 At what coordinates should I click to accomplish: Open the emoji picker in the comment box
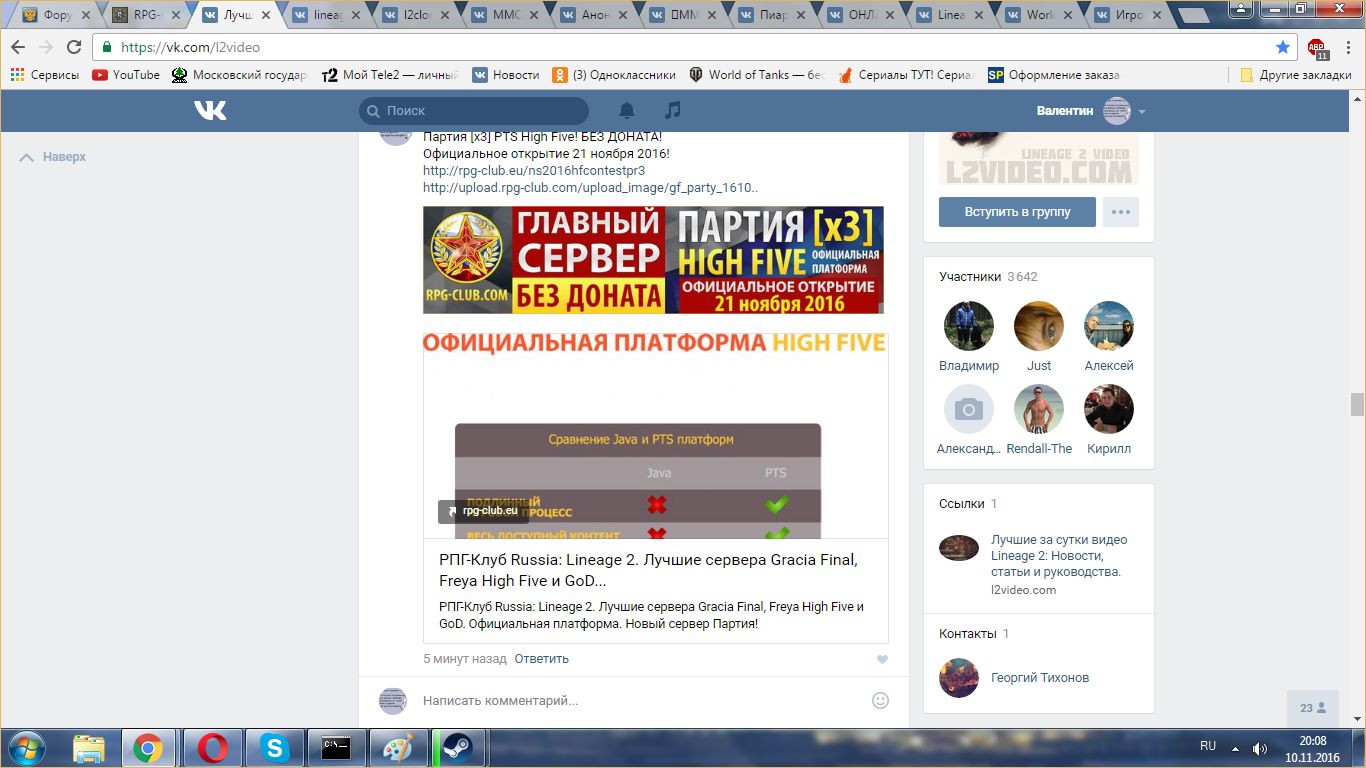click(880, 701)
